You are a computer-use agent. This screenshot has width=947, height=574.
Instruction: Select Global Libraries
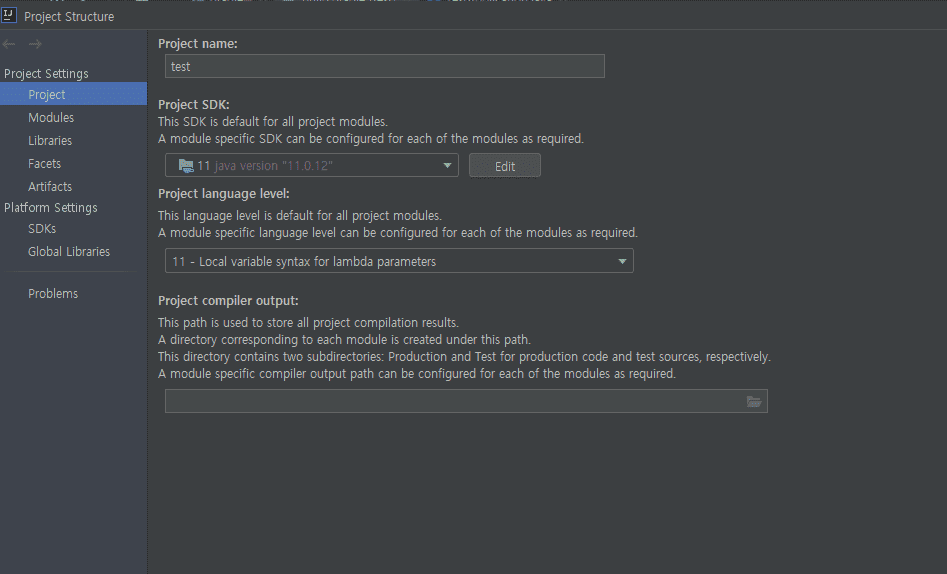tap(69, 252)
